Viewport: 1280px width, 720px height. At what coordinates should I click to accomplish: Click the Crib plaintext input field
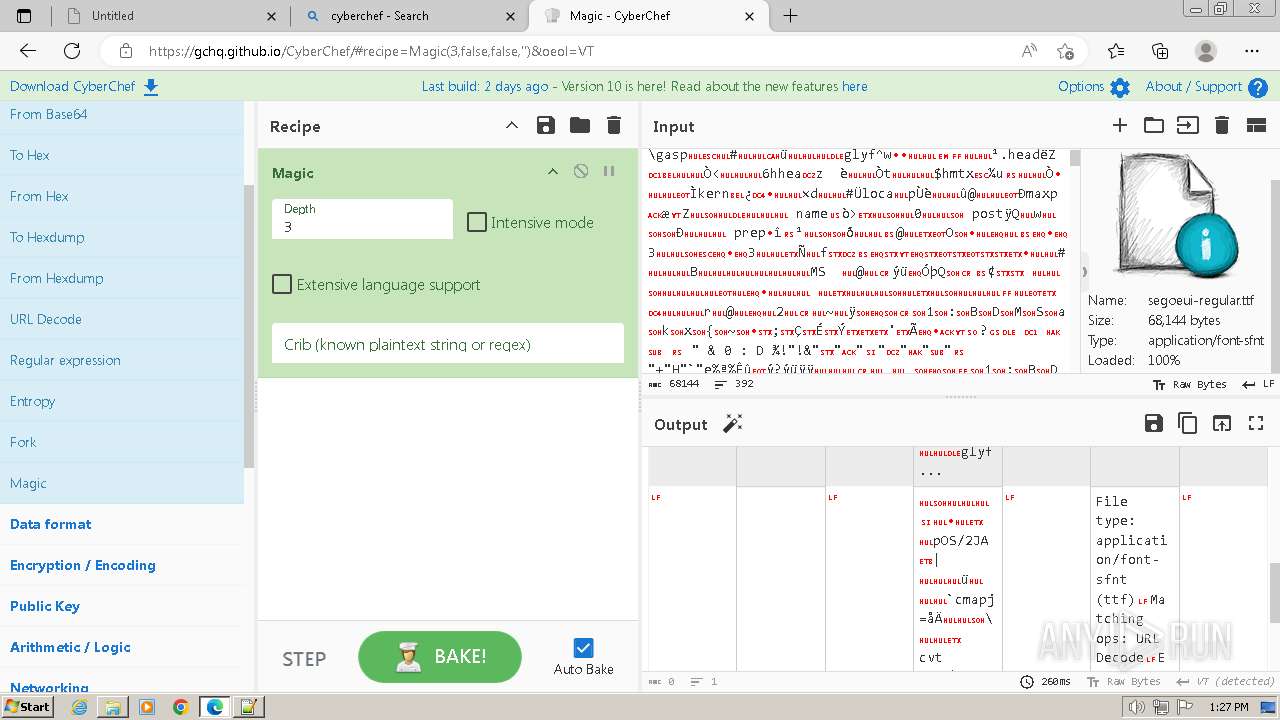coord(448,343)
